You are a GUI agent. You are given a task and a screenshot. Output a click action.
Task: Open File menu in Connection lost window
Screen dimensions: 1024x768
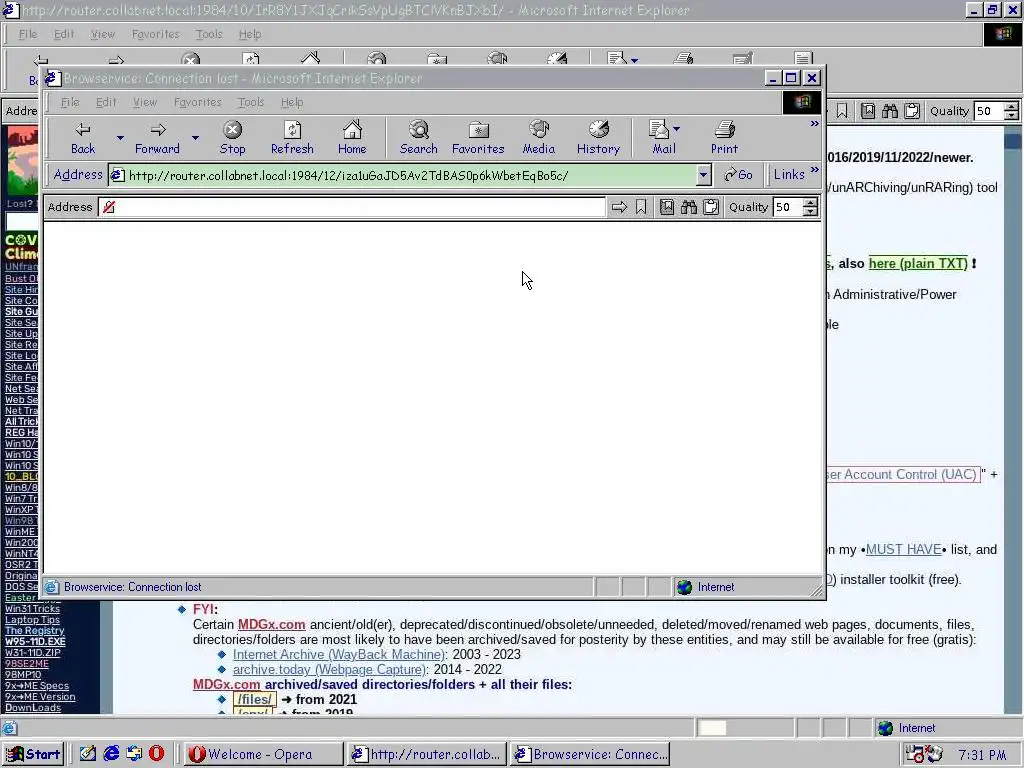pyautogui.click(x=70, y=102)
